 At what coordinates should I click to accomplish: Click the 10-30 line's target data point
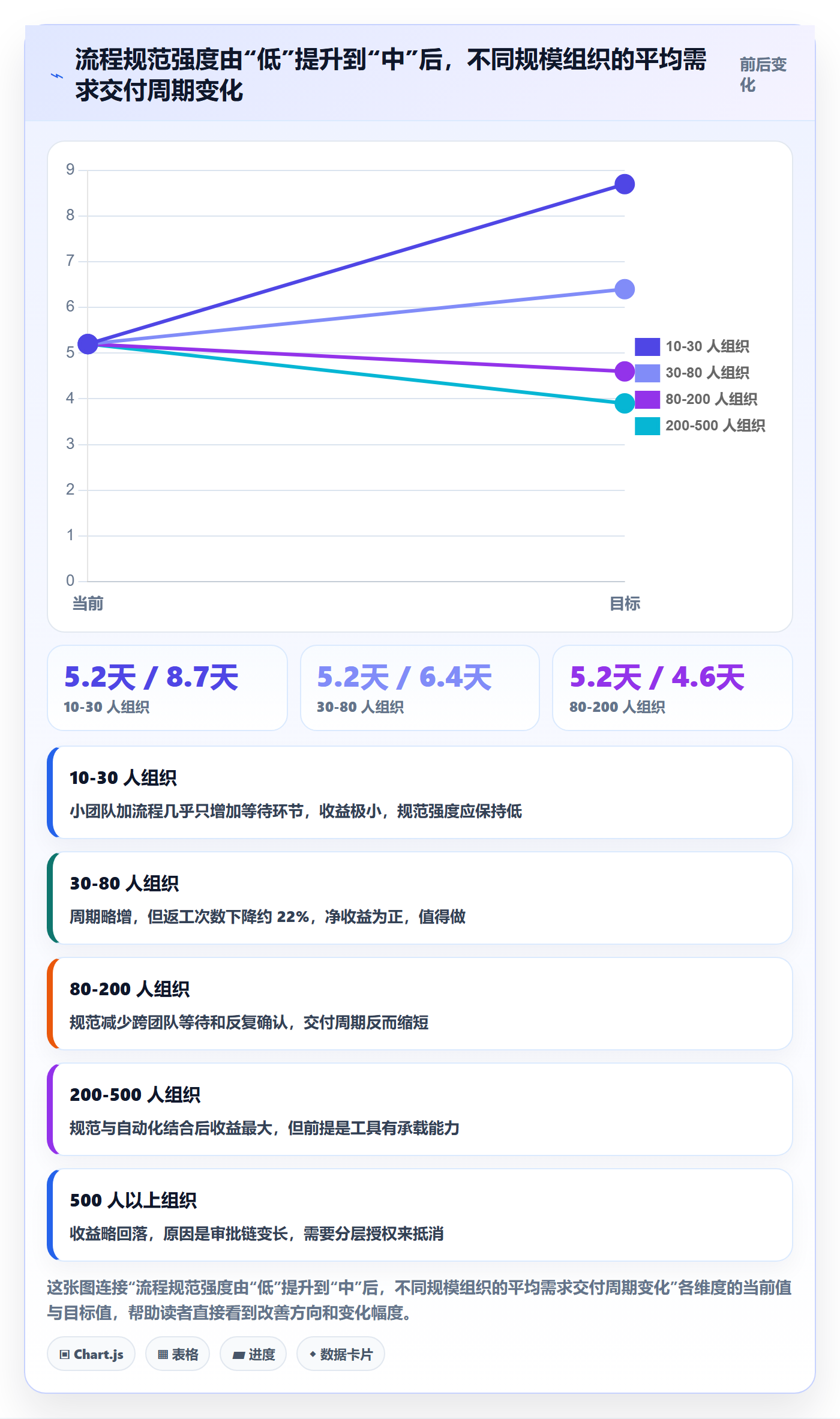625,184
